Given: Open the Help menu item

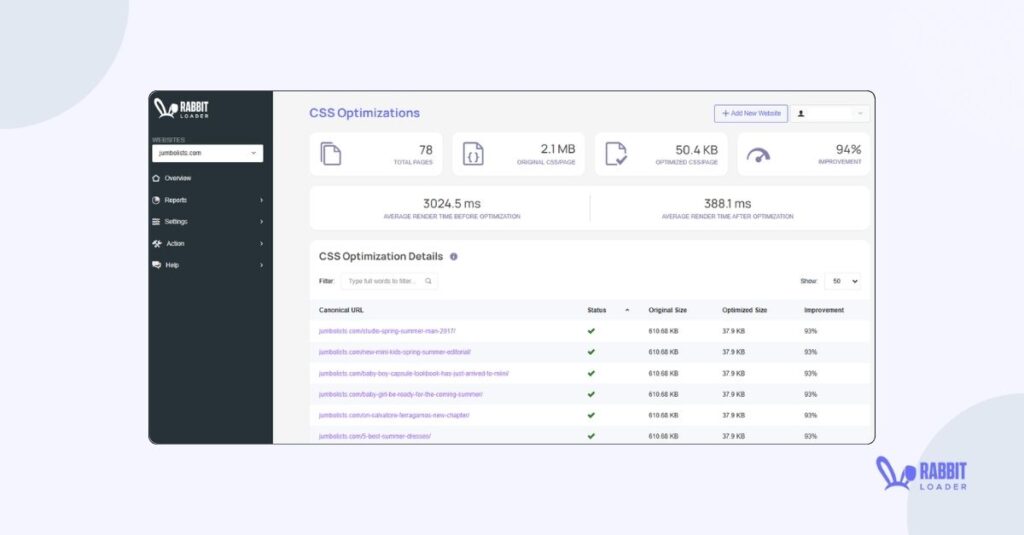Looking at the screenshot, I should [x=172, y=265].
